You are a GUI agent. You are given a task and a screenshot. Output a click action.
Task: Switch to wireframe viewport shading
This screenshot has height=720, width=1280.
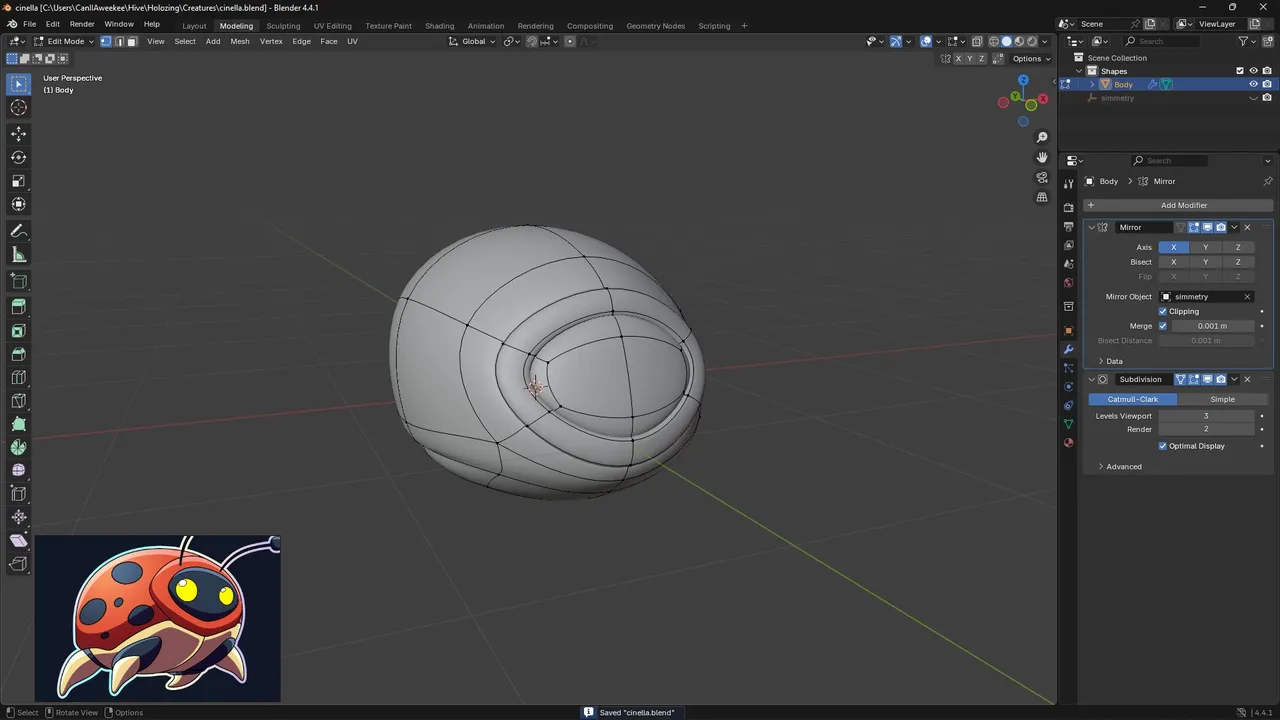[994, 41]
